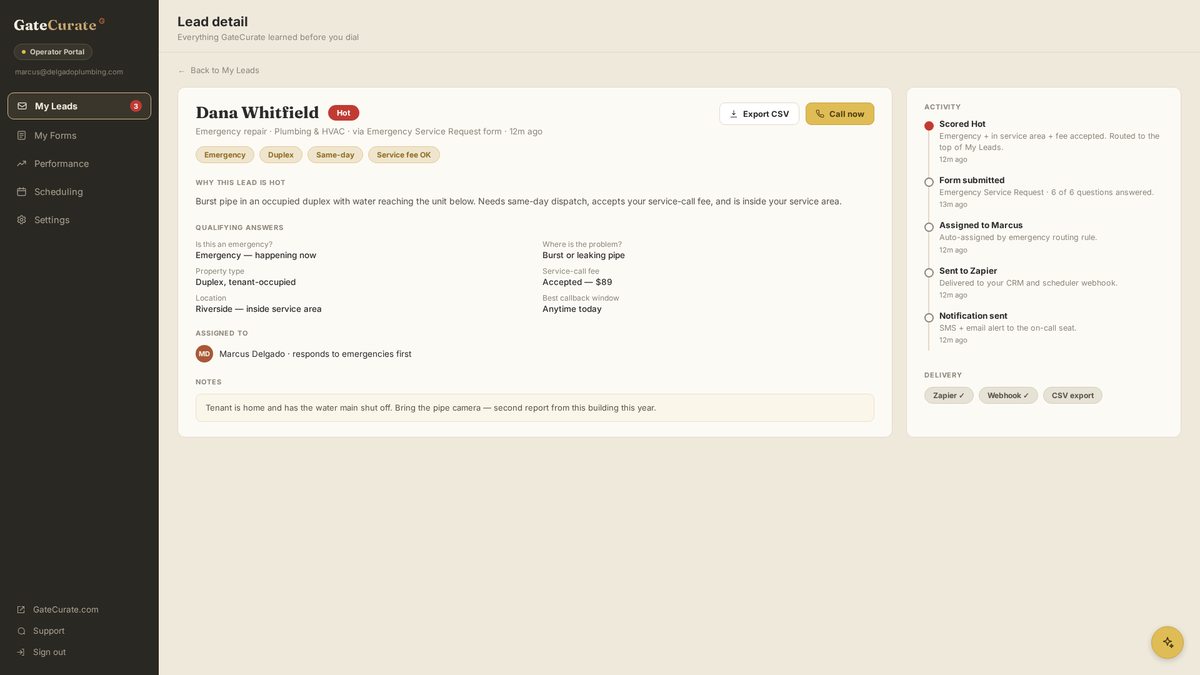Click the MD avatar for Marcus Delgado
Viewport: 1200px width, 675px height.
click(204, 353)
